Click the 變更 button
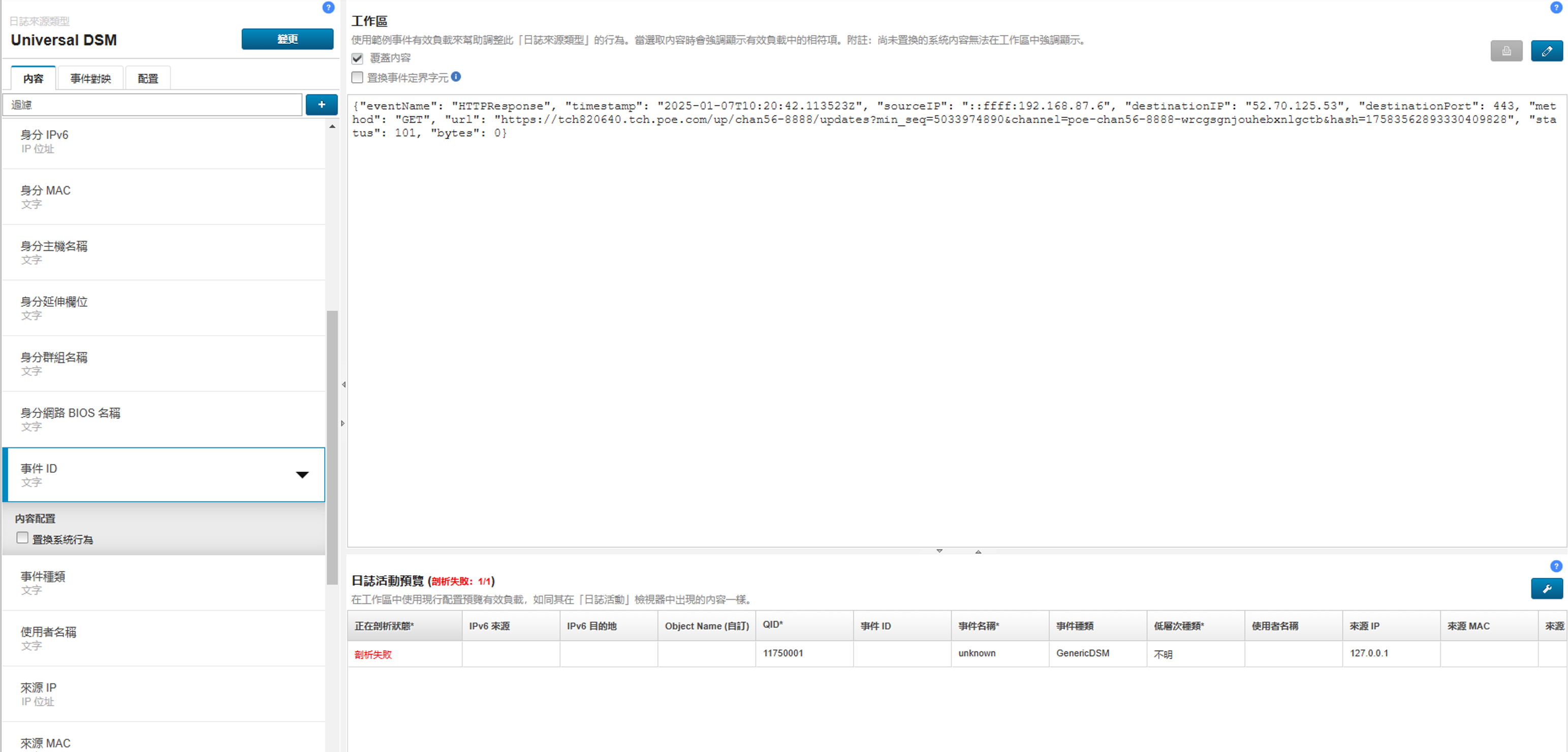Viewport: 1568px width, 752px height. [x=287, y=39]
